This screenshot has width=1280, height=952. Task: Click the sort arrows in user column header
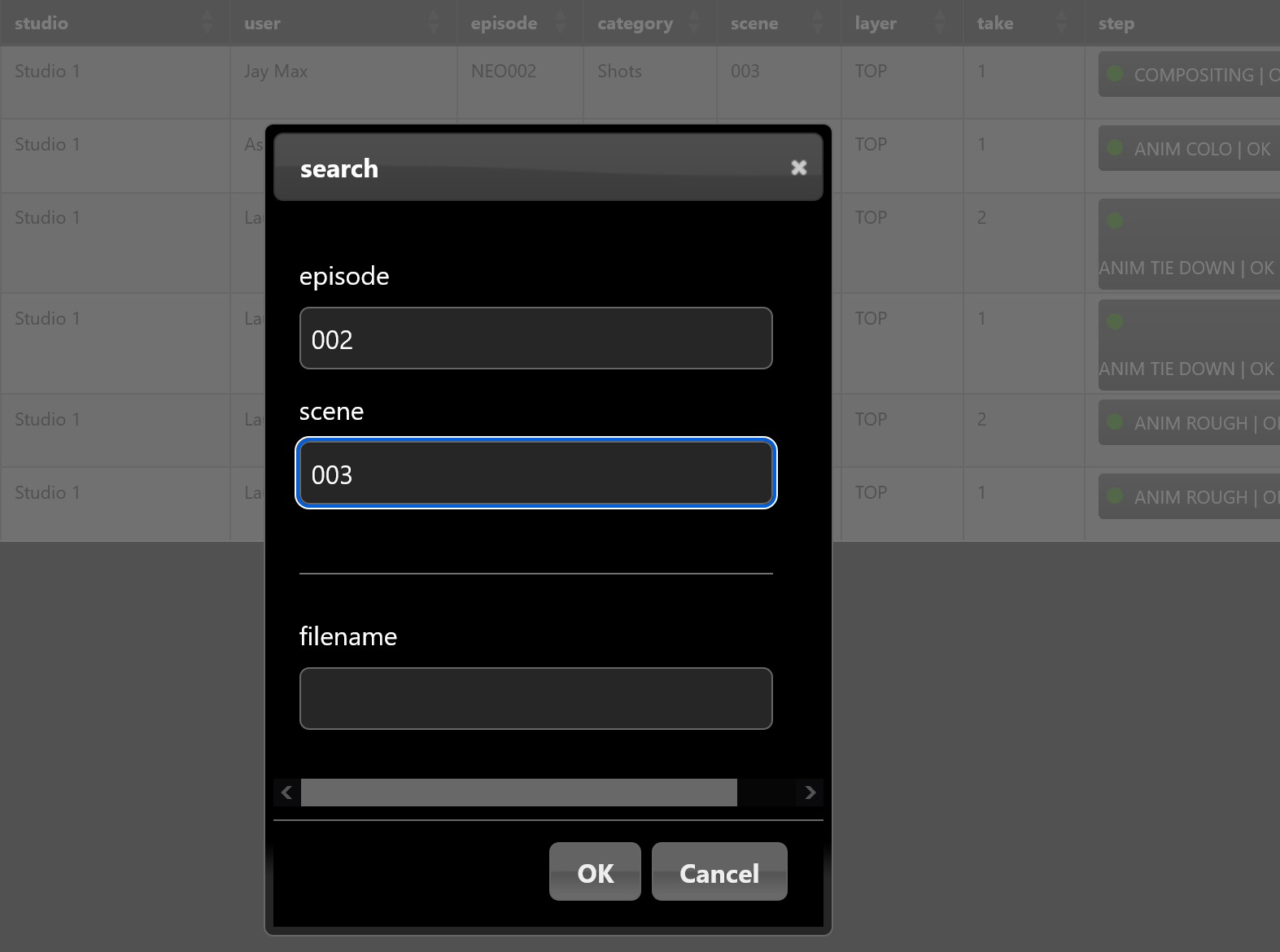click(x=434, y=23)
